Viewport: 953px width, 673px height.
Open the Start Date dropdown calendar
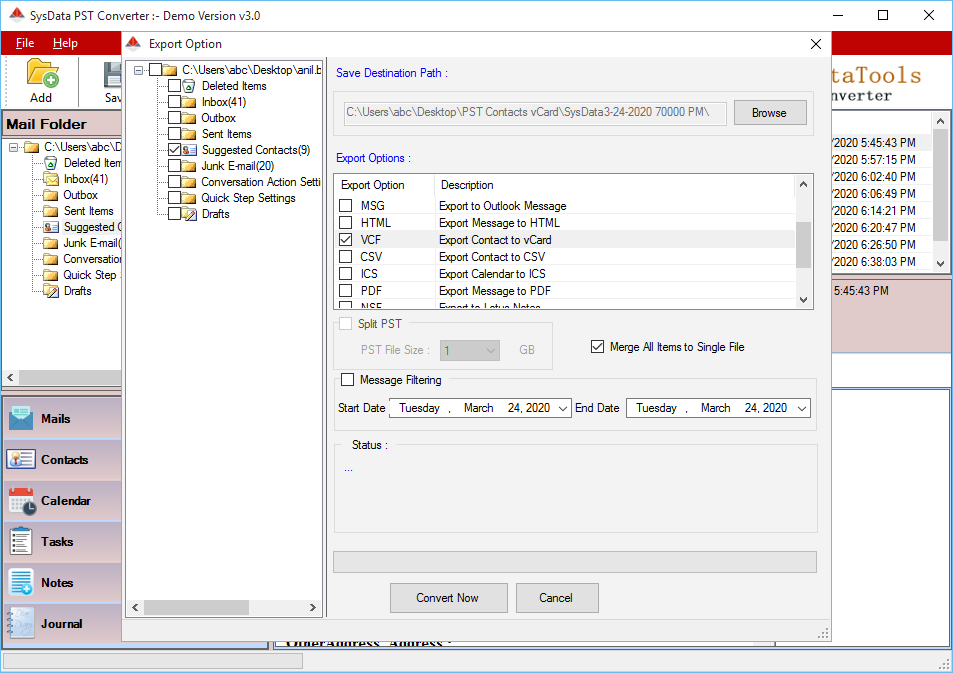(x=563, y=408)
